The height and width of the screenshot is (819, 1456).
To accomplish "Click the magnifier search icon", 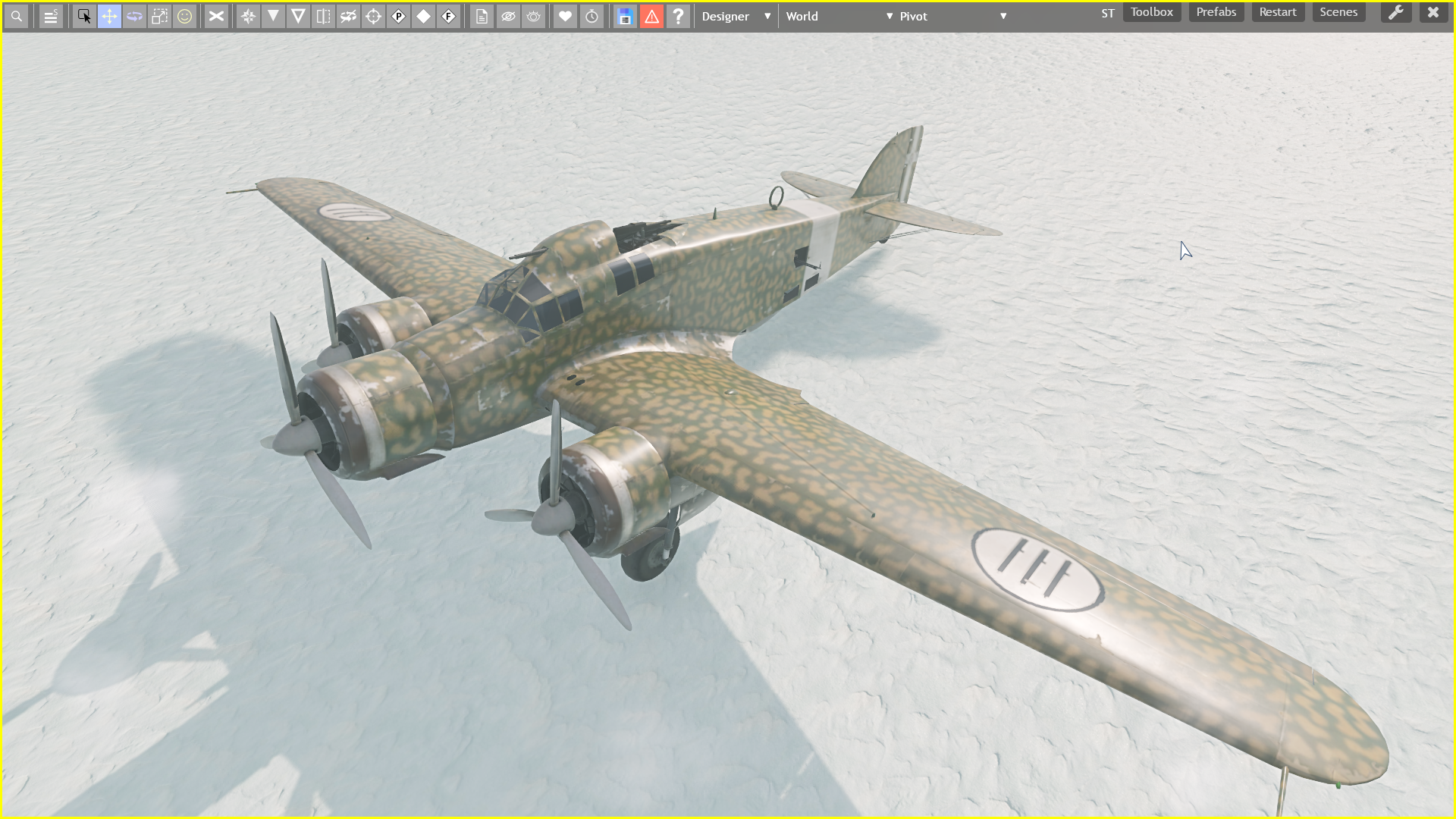I will [17, 16].
